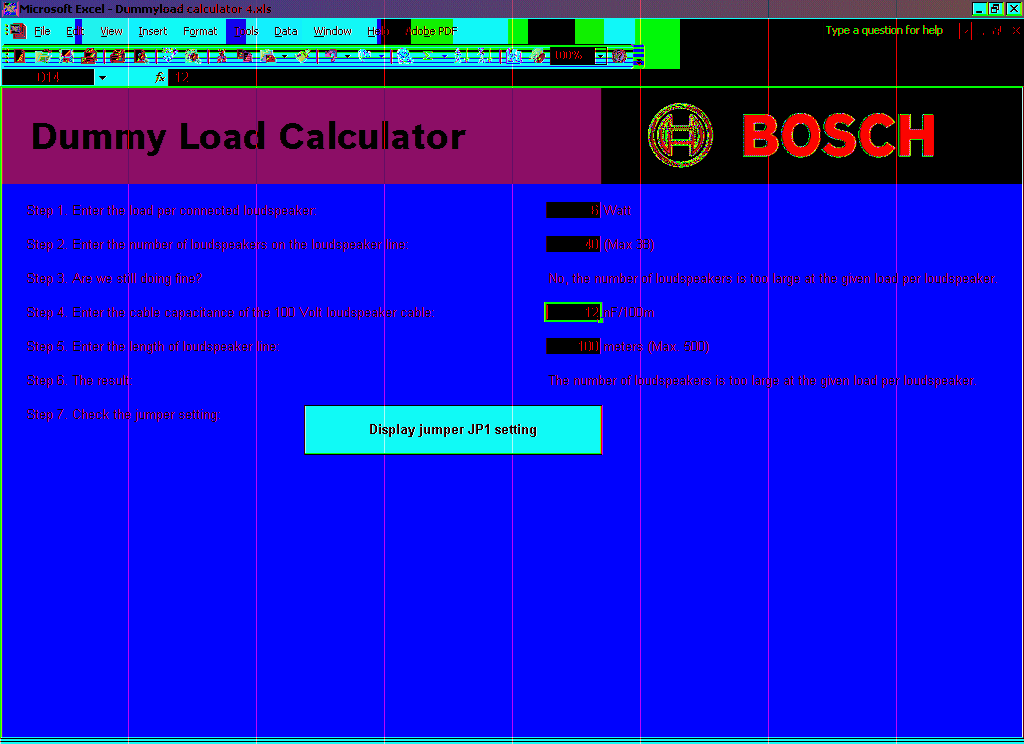The height and width of the screenshot is (744, 1024).
Task: Select the Format Painter brush icon
Action: 302,56
